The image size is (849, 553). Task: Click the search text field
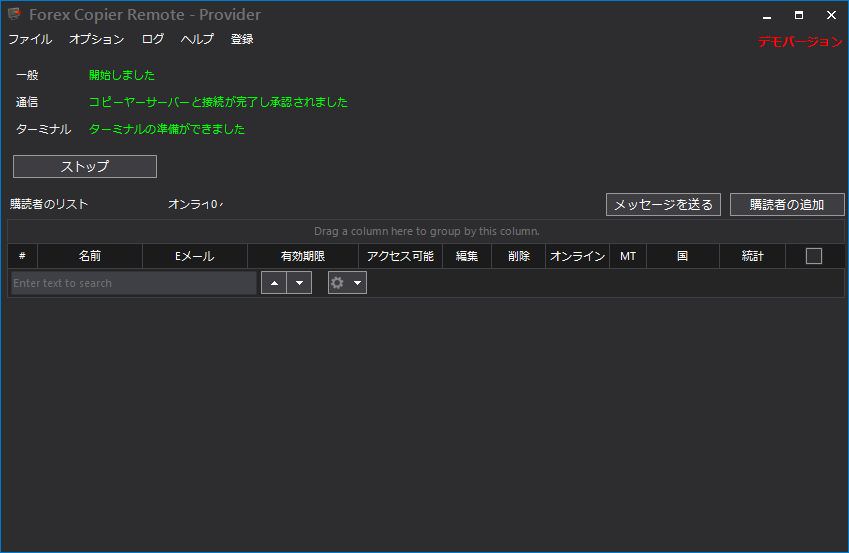coord(134,283)
